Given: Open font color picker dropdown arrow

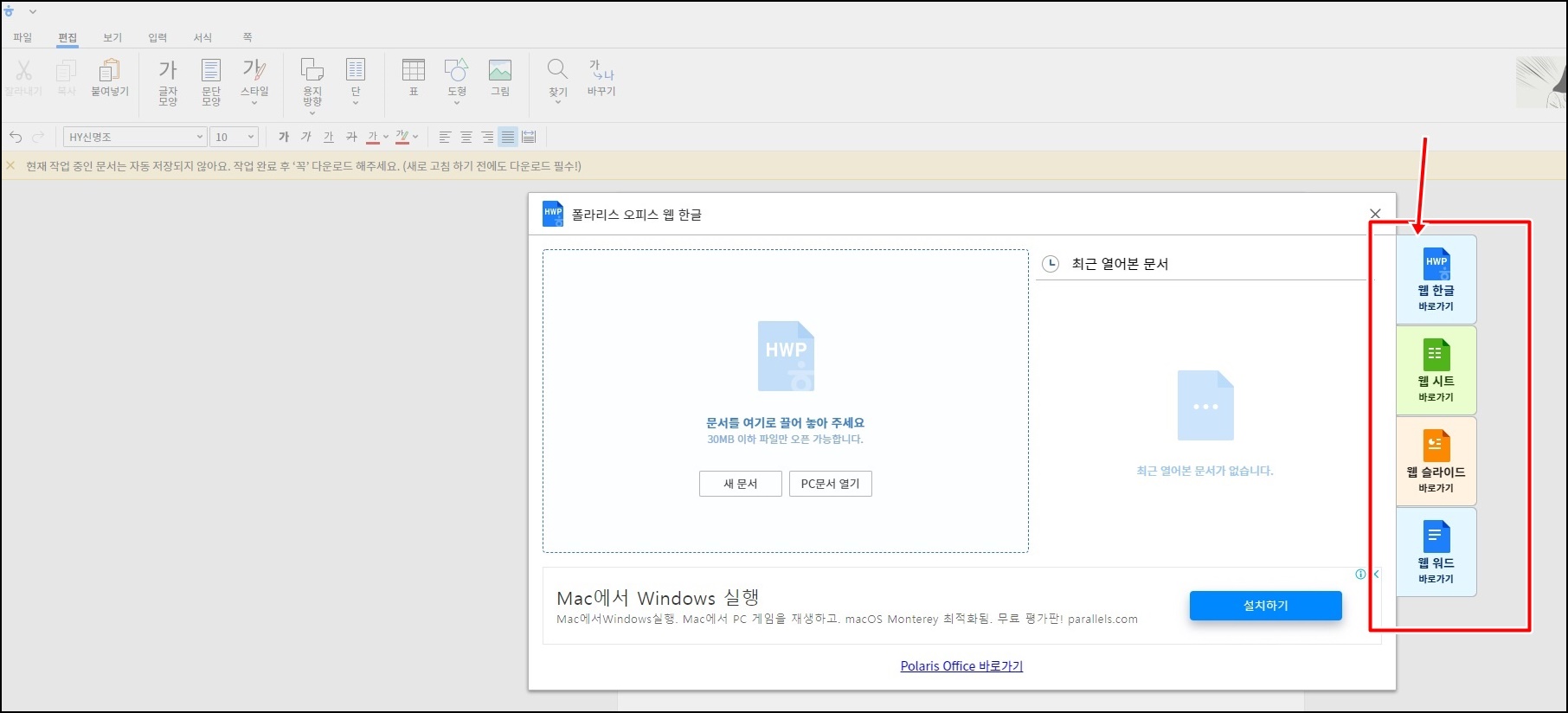Looking at the screenshot, I should pyautogui.click(x=386, y=137).
